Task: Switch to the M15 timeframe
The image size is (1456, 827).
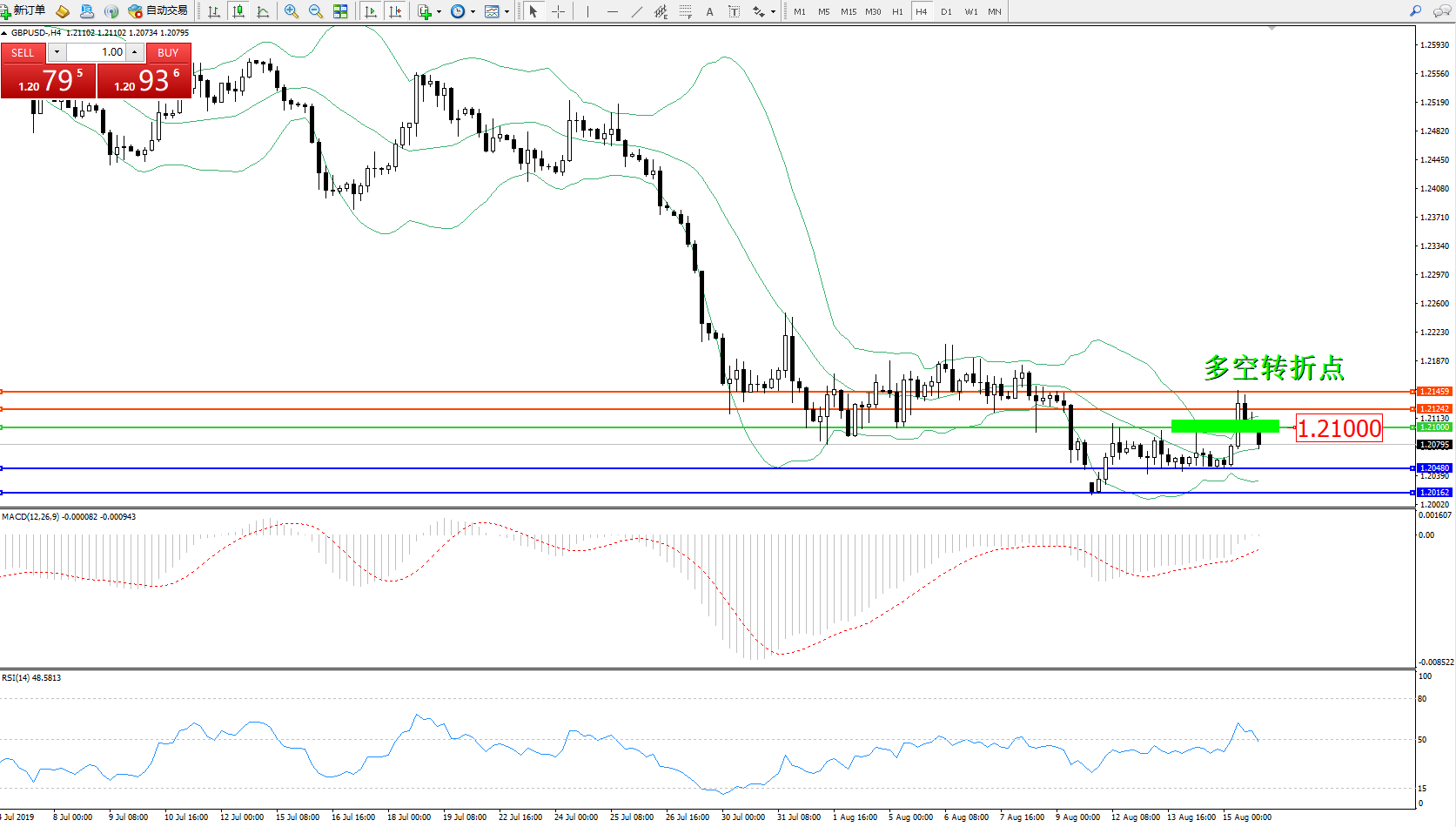Action: click(x=849, y=12)
